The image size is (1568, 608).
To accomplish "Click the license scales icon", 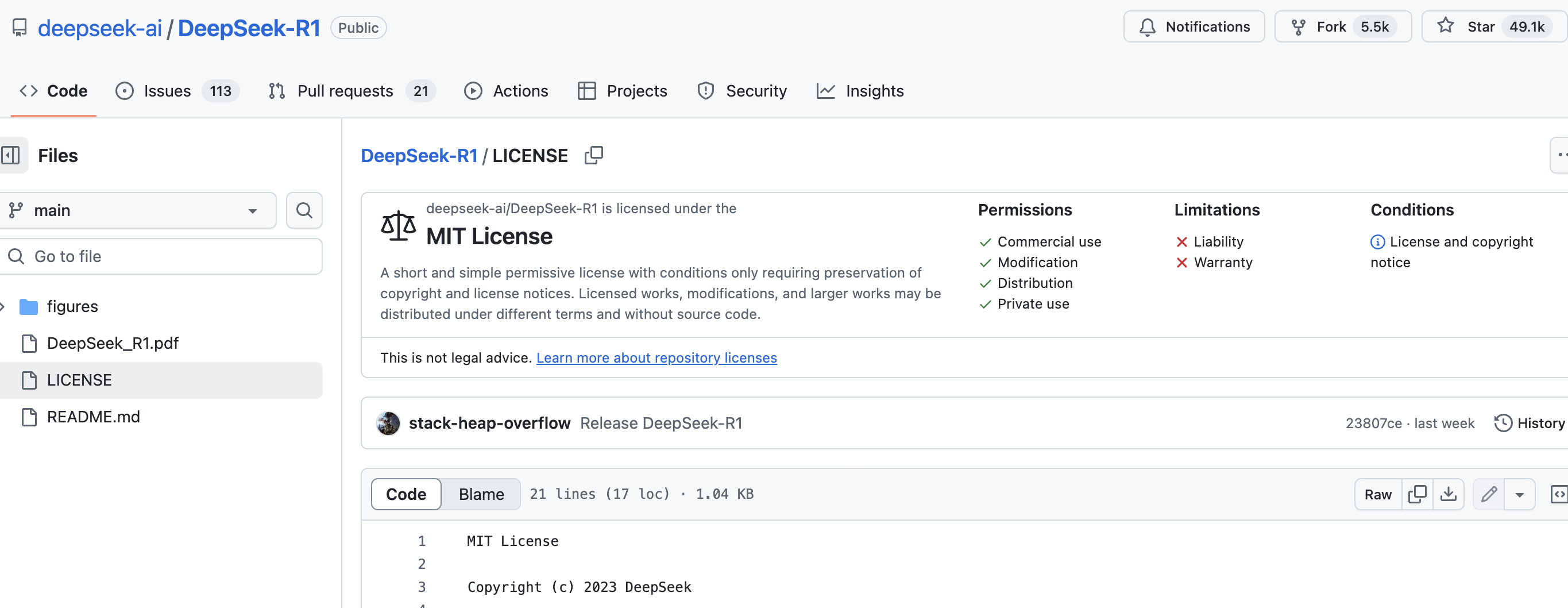I will [398, 226].
